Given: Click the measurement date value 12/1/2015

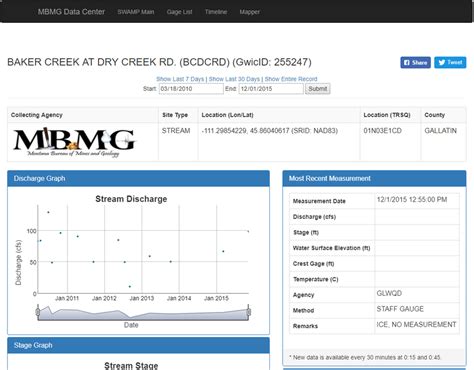Looking at the screenshot, I should (412, 200).
